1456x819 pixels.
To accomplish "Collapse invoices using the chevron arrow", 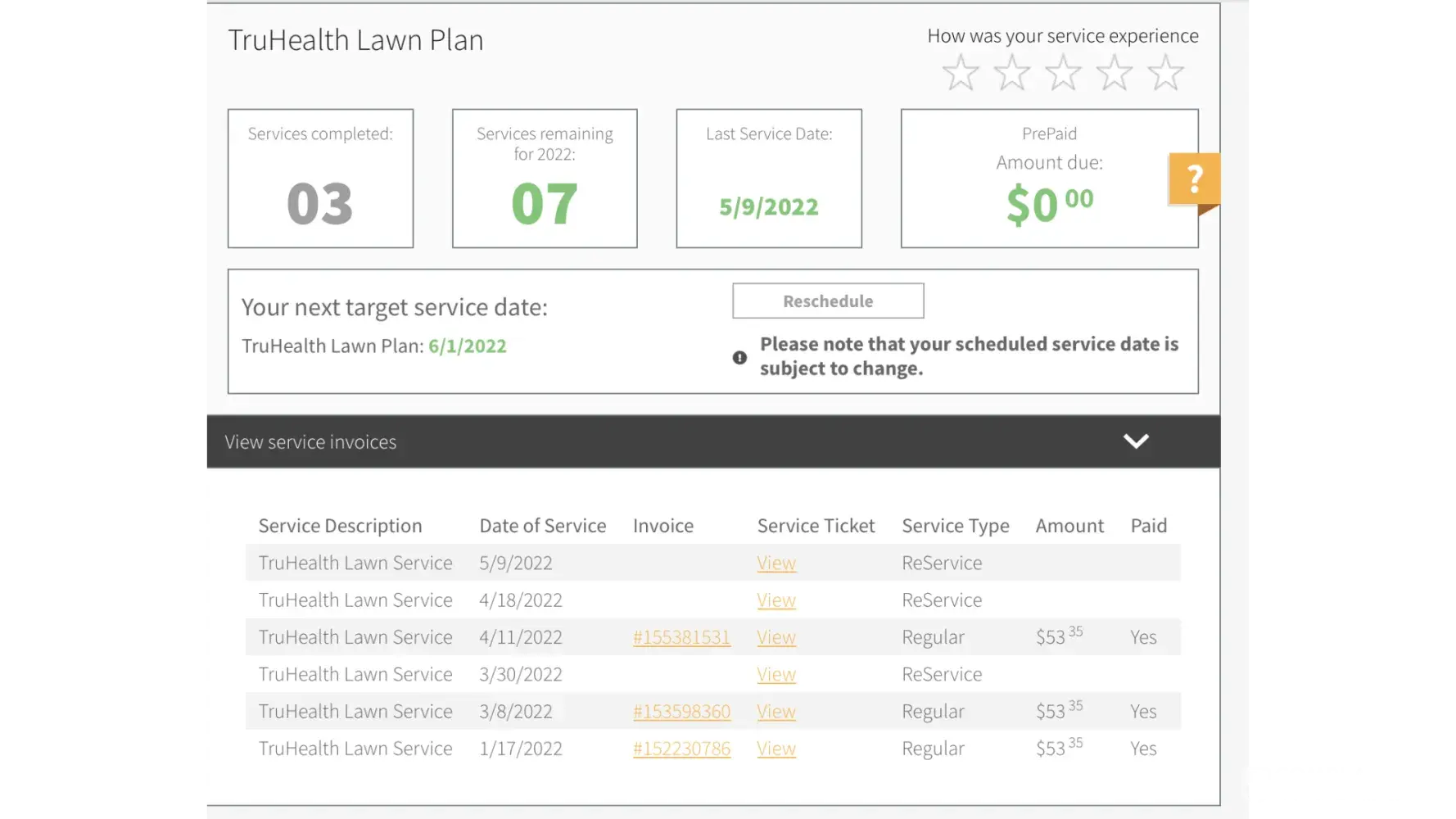I will coord(1136,441).
